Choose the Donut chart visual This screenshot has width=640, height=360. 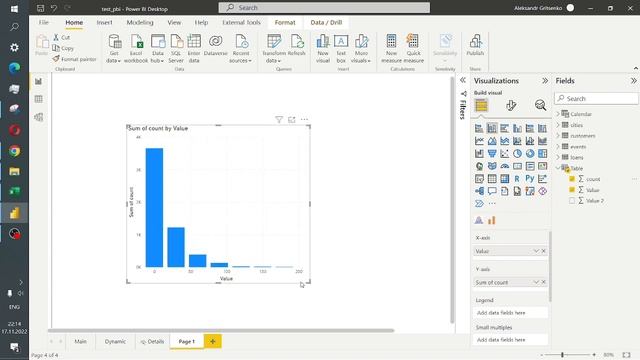tap(530, 154)
